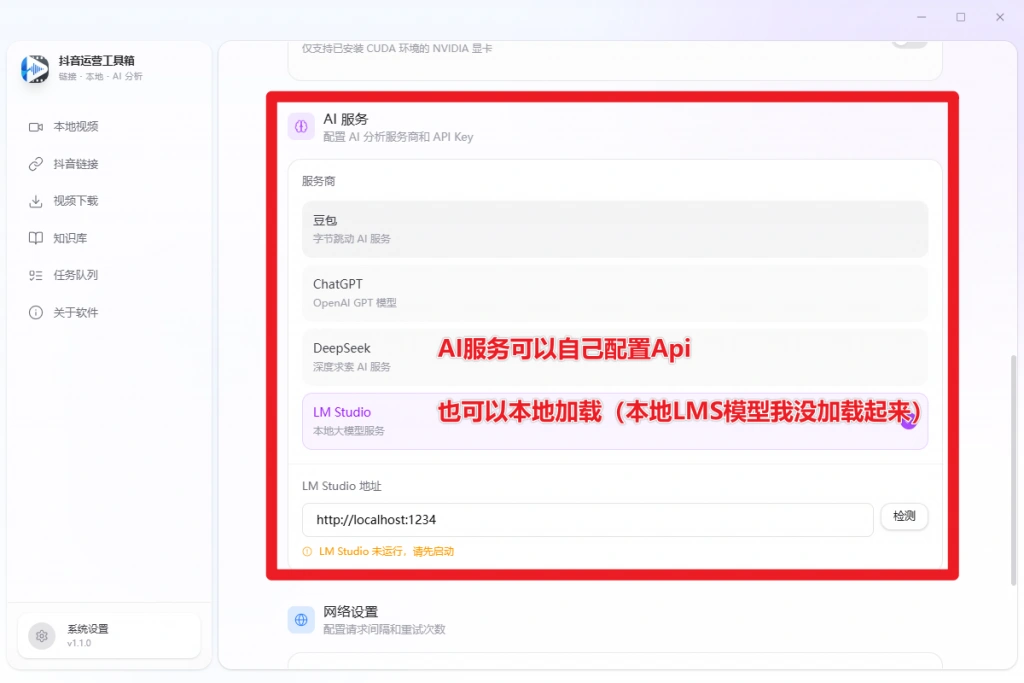Click the AI 服务 section header icon
1024x683 pixels.
tap(301, 126)
